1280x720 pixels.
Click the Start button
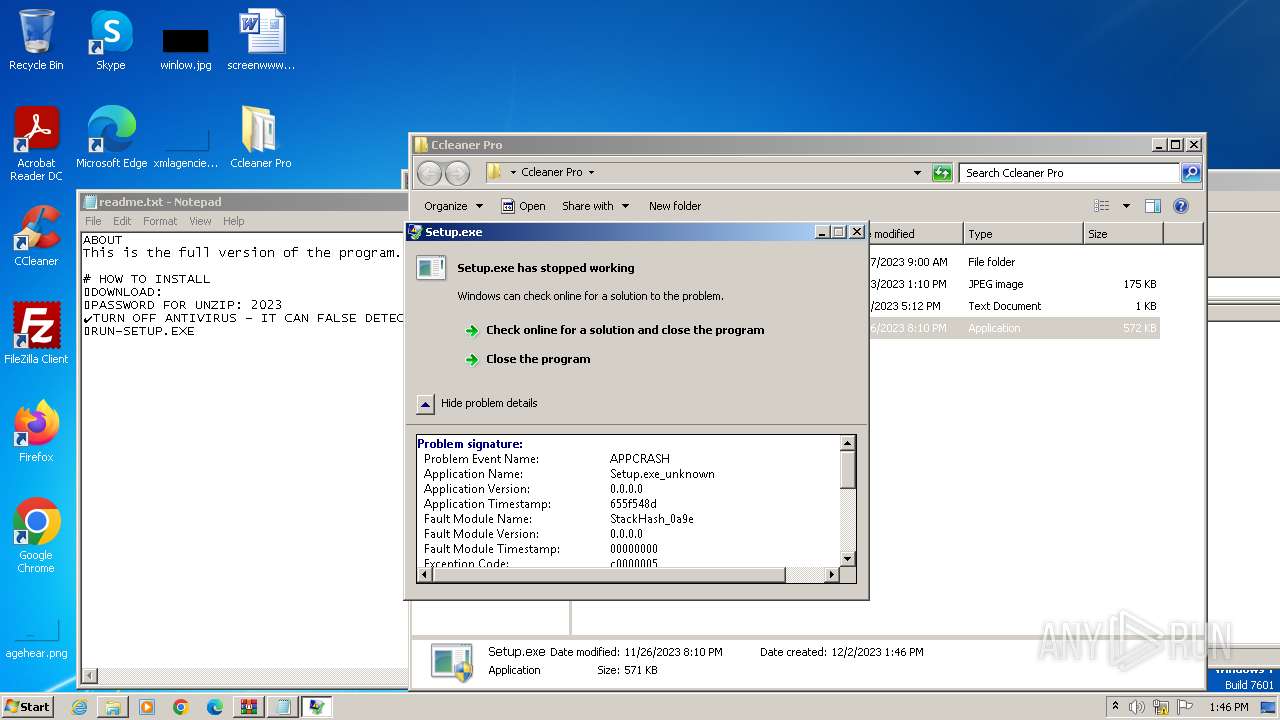(x=28, y=707)
